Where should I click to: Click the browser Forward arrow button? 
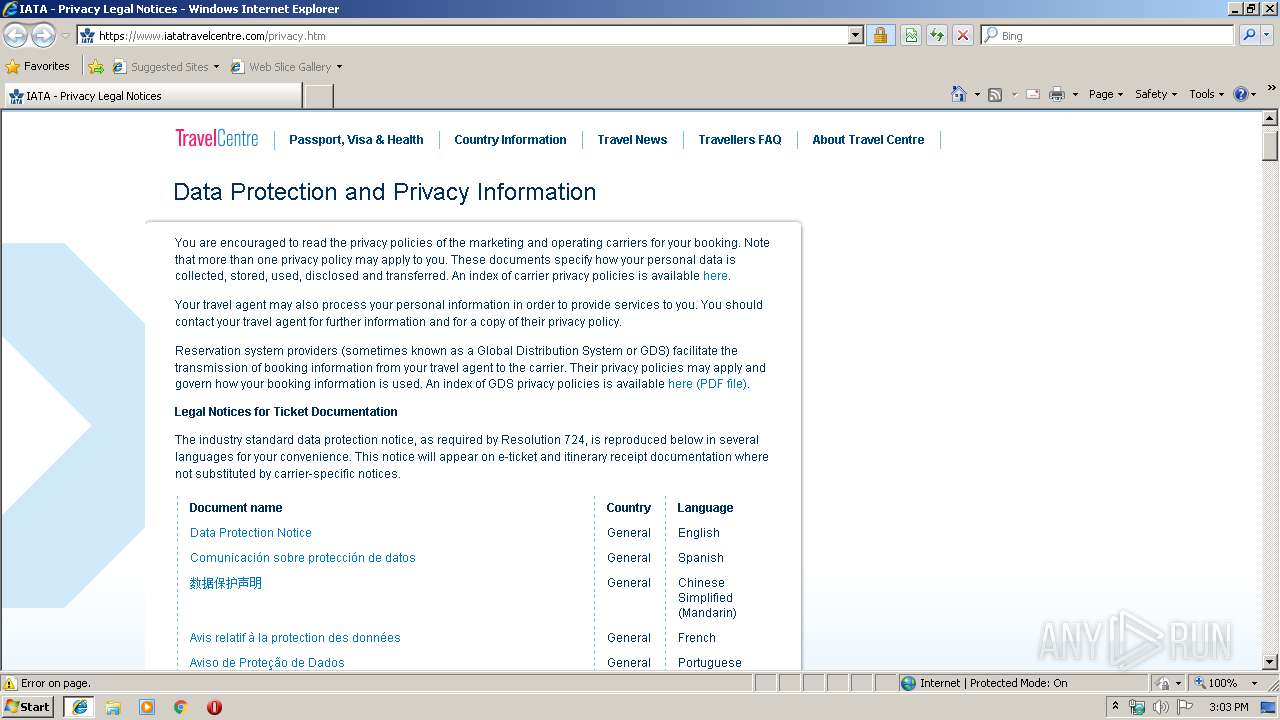pyautogui.click(x=43, y=35)
